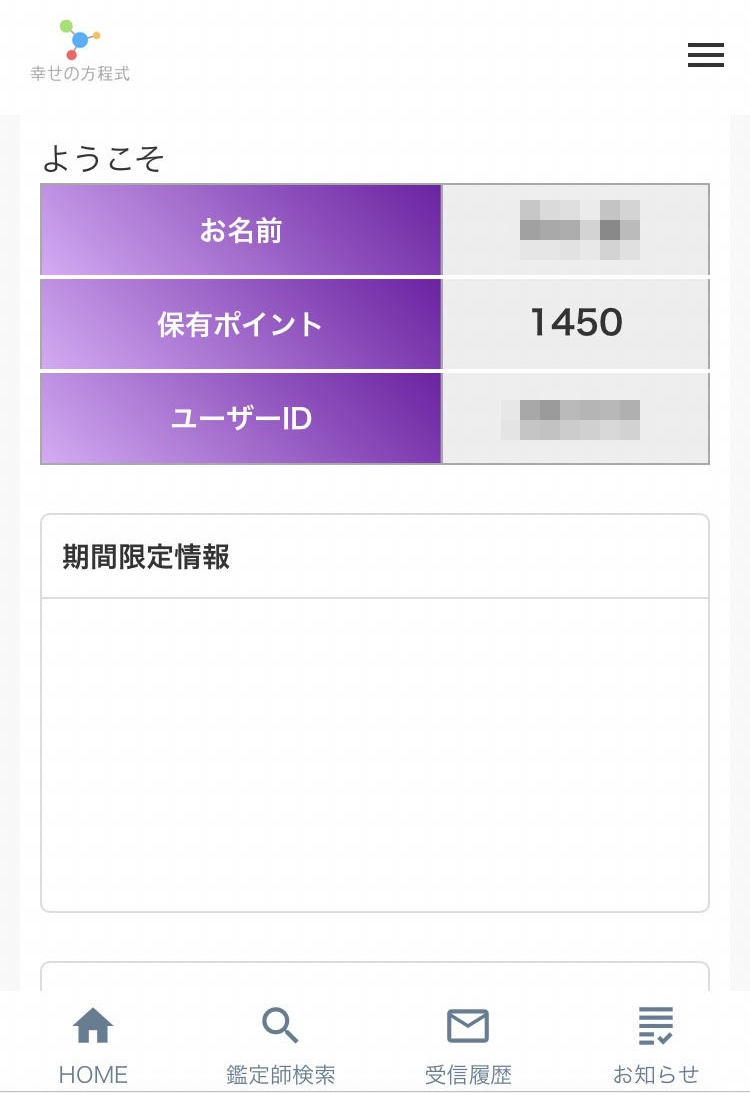The width and height of the screenshot is (750, 1093).
Task: Open the hamburger menu
Action: (x=705, y=55)
